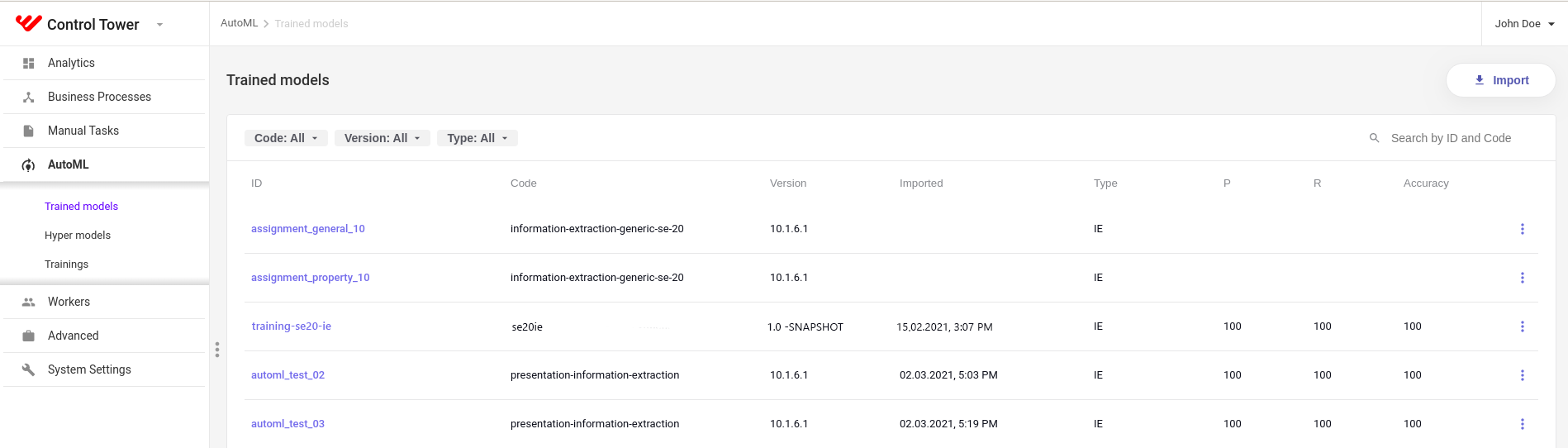Click the 1.0 -SNAPSHOT version cell
The image size is (1568, 448).
[805, 326]
